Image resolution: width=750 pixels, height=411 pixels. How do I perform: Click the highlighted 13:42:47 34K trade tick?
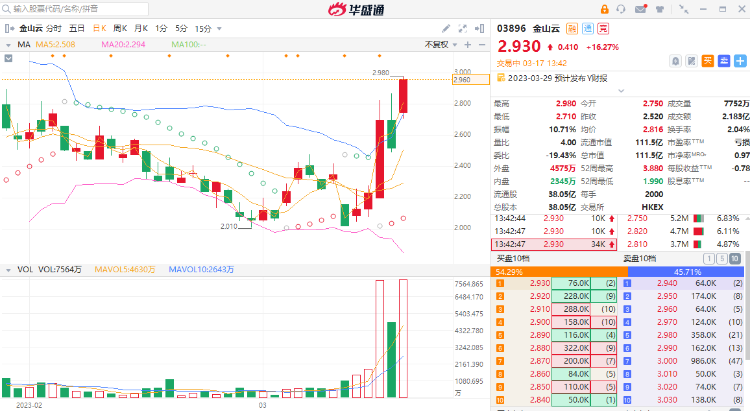554,244
